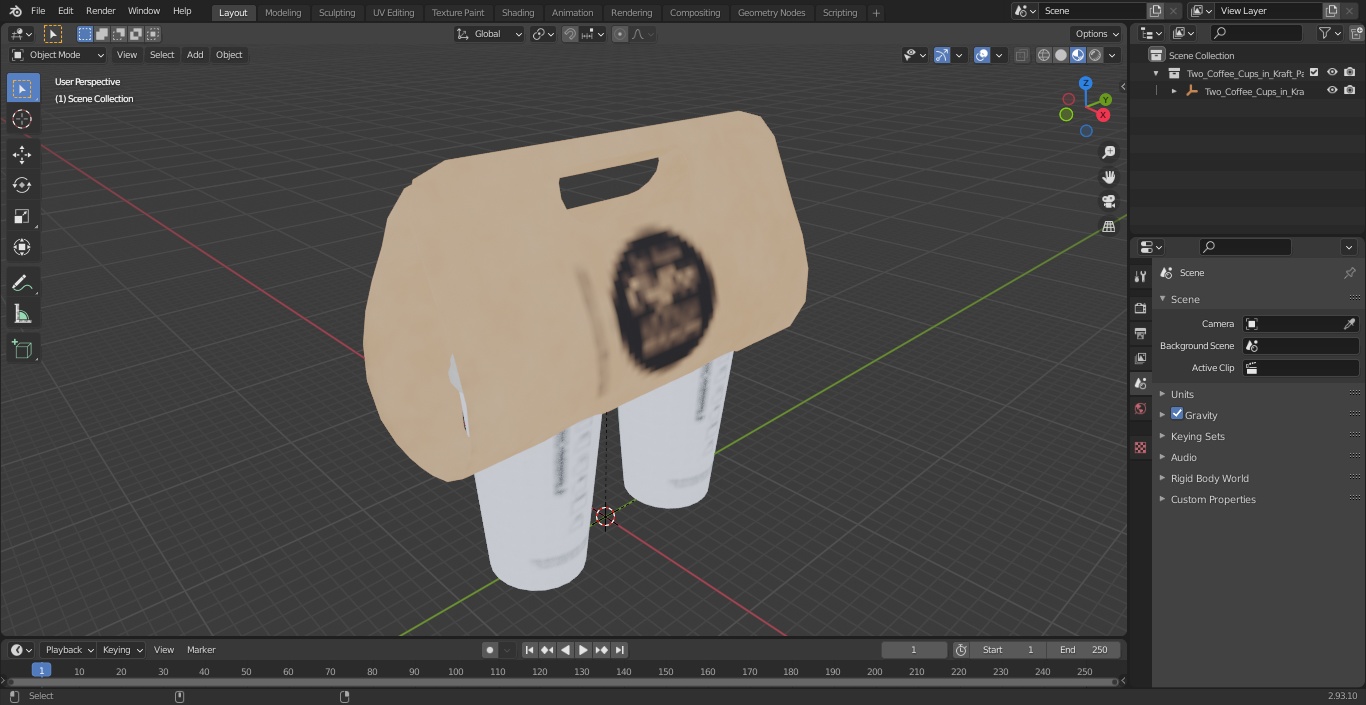Open the Options dropdown in viewport
This screenshot has width=1366, height=705.
(1097, 34)
